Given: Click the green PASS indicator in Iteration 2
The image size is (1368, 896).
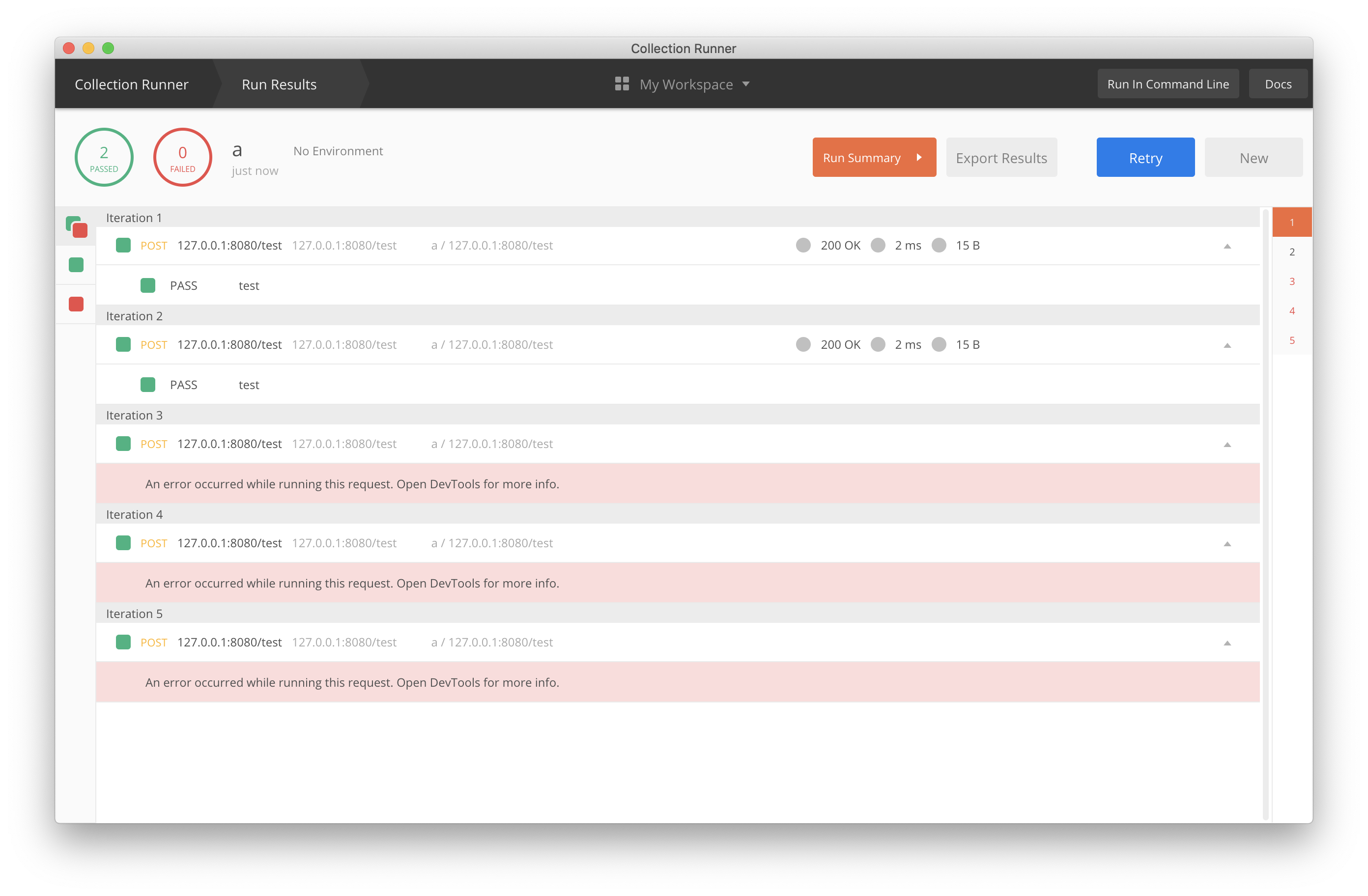Looking at the screenshot, I should click(x=148, y=384).
